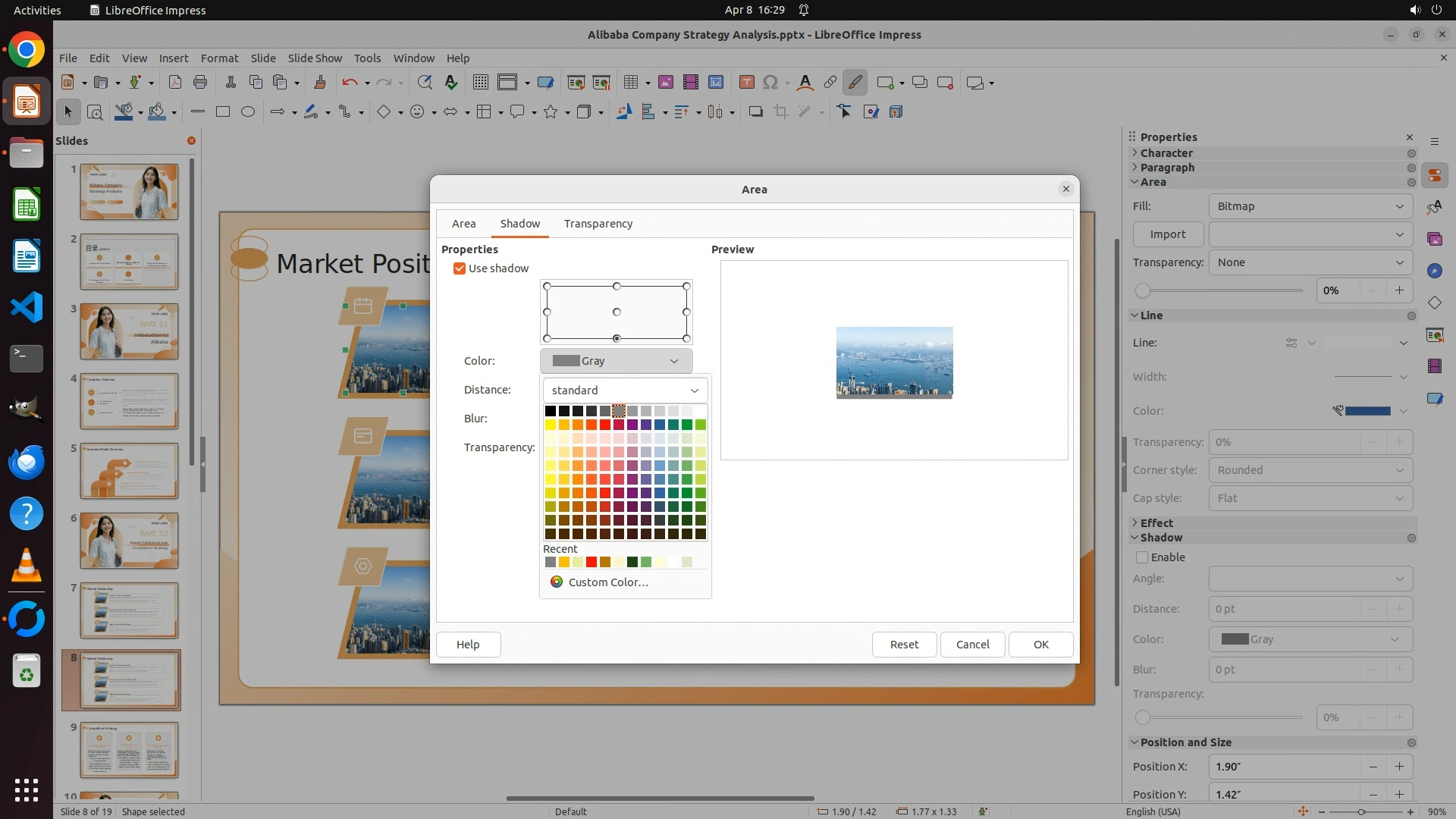The image size is (1456, 819).
Task: Open the Sidebar Settings menu icon
Action: click(1434, 142)
